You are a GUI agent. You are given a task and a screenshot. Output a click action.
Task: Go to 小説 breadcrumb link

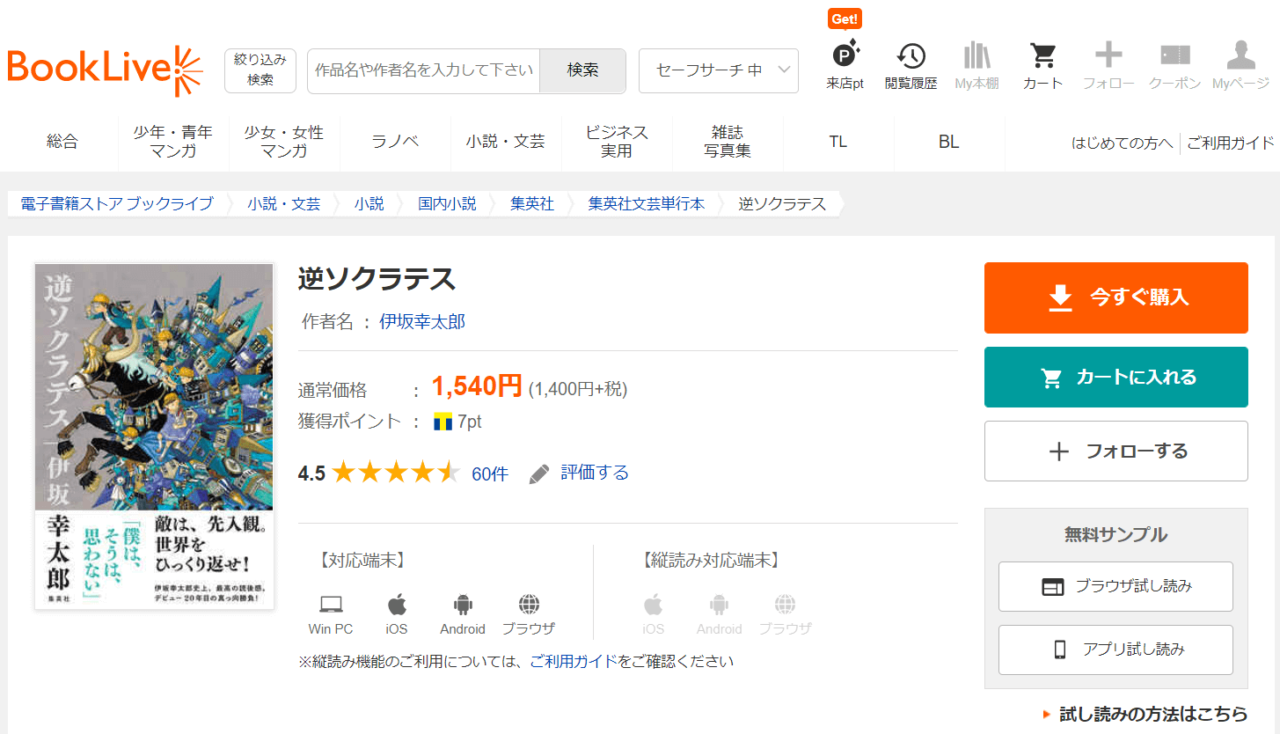(369, 204)
